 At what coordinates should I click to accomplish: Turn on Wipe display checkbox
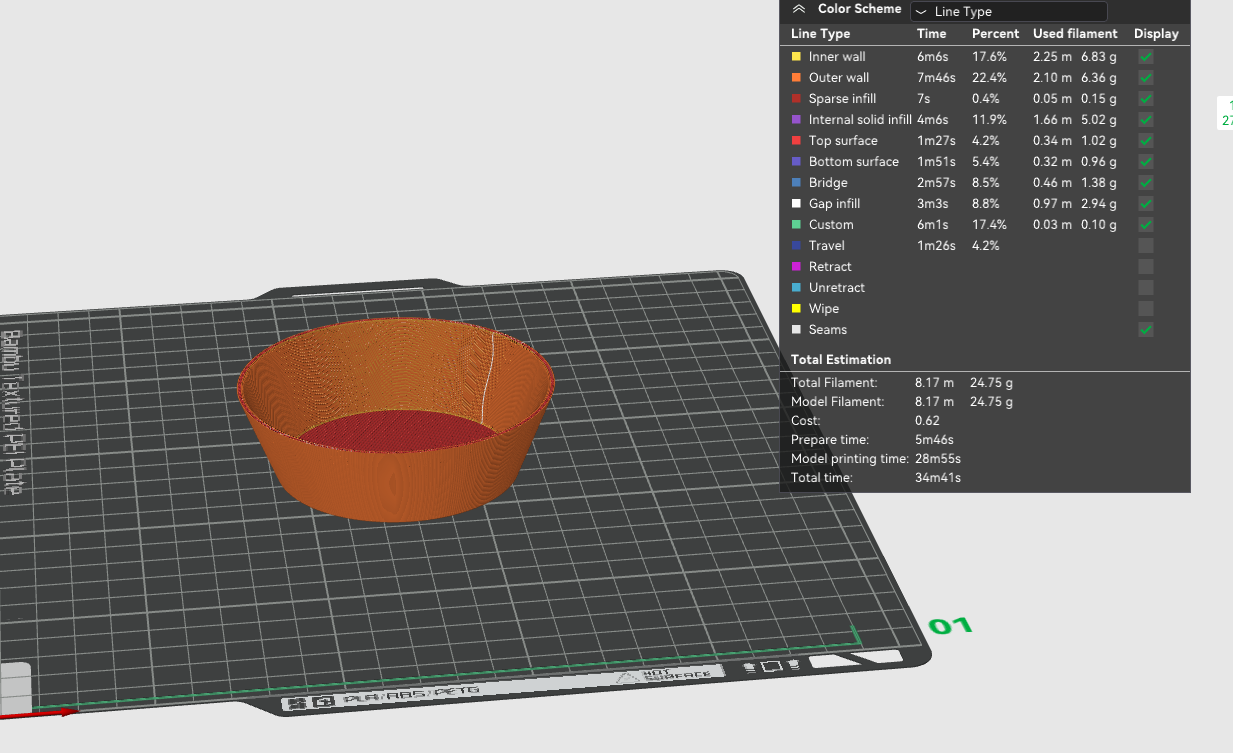(x=1146, y=309)
